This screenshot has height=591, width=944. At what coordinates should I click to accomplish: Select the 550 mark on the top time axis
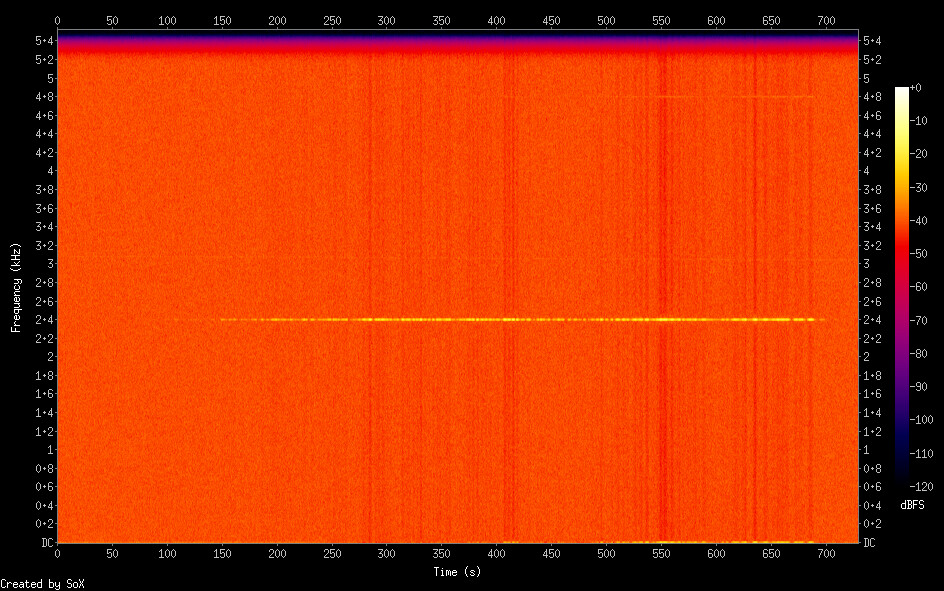coord(660,19)
